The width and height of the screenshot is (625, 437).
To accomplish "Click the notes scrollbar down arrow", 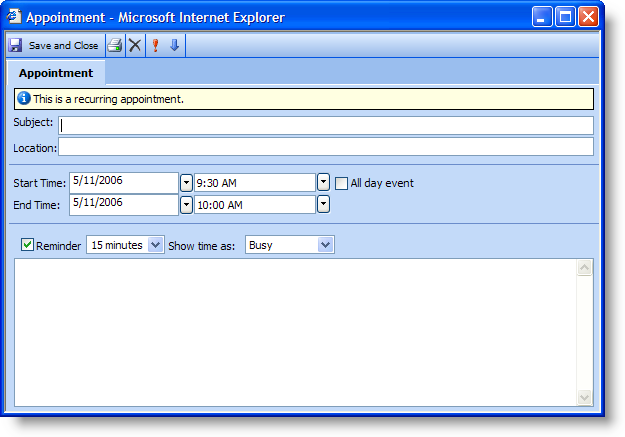I will click(584, 397).
